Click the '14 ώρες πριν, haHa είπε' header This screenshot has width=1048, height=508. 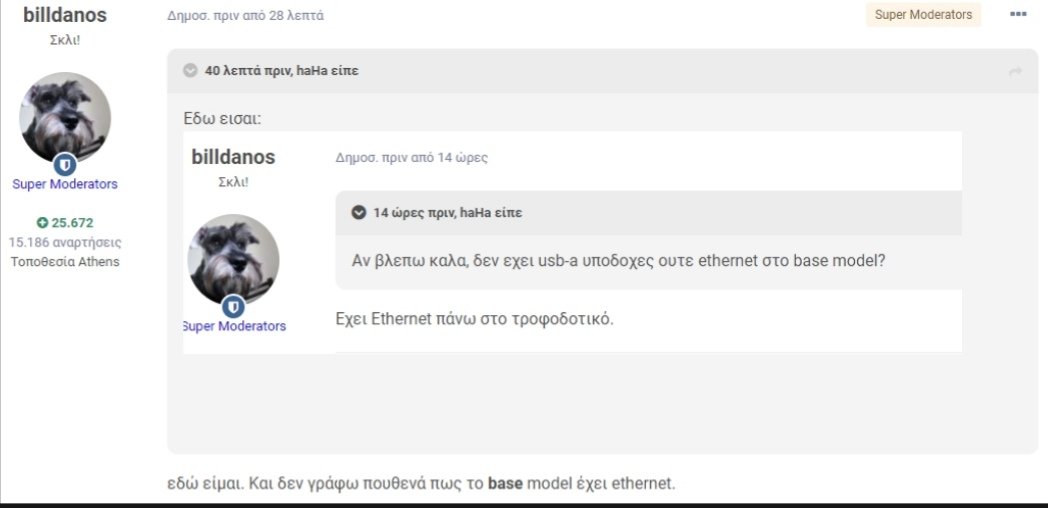pos(448,213)
